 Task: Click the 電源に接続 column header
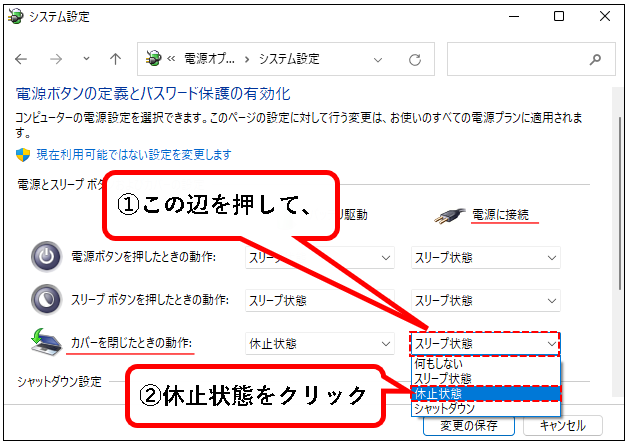pos(500,215)
